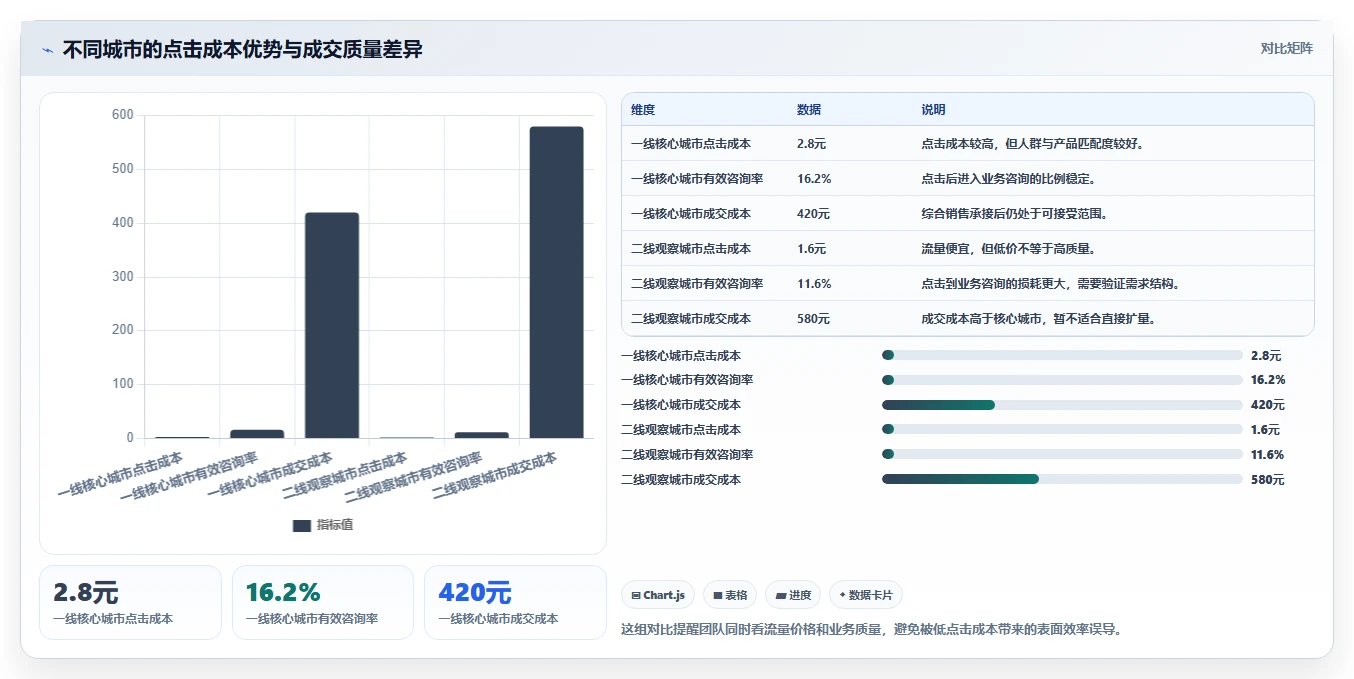Image resolution: width=1354 pixels, height=679 pixels.
Task: Click the 一线核心城市有效咨询率 bar in chart
Action: click(x=257, y=434)
